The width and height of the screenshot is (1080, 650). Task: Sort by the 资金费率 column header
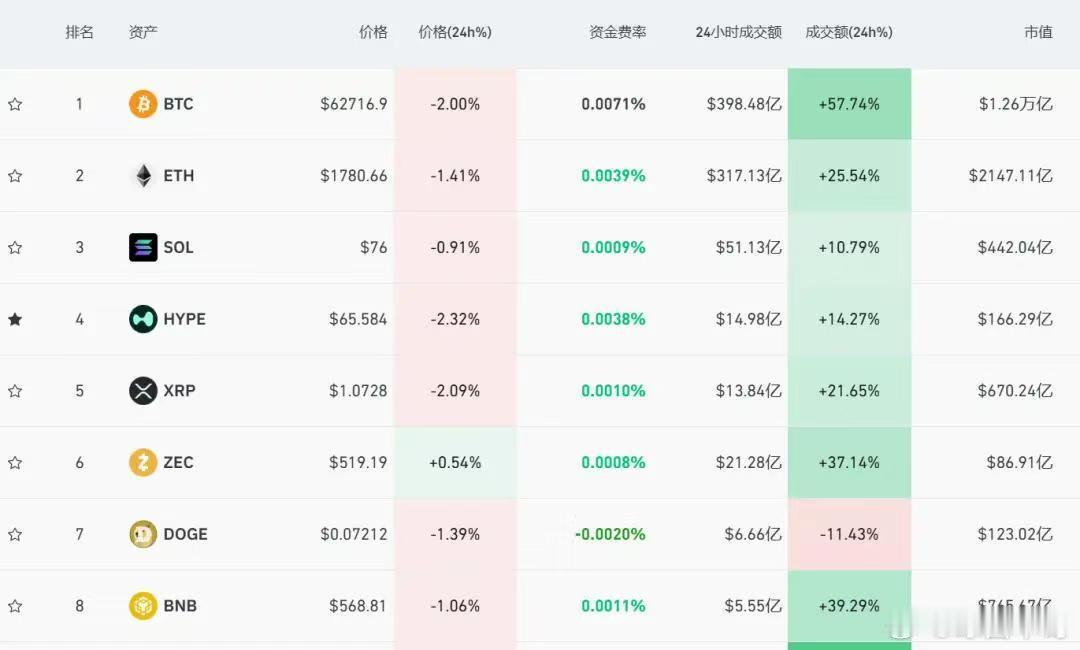coord(617,32)
